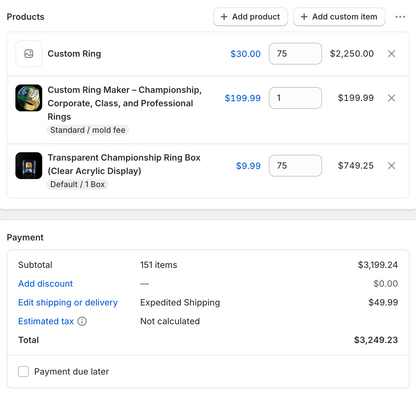Open the $199.99 price link
The width and height of the screenshot is (416, 393).
coord(242,98)
